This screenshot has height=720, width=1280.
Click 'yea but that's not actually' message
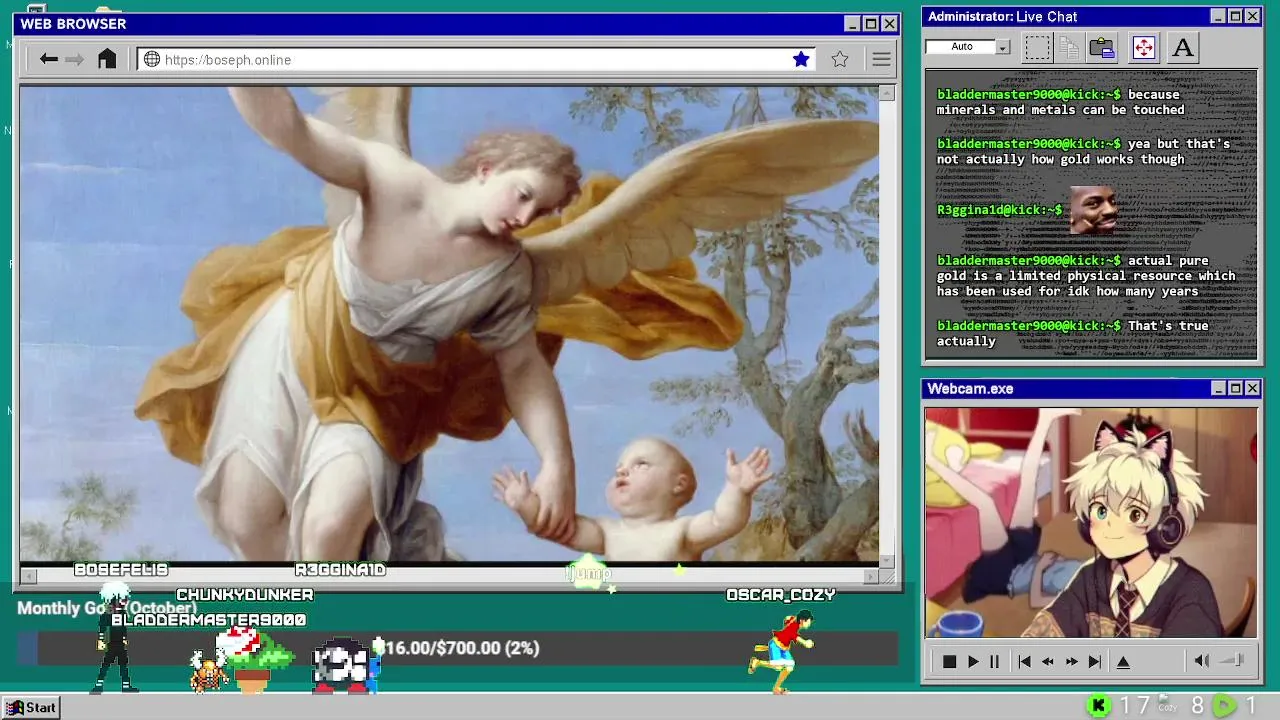(x=1083, y=151)
